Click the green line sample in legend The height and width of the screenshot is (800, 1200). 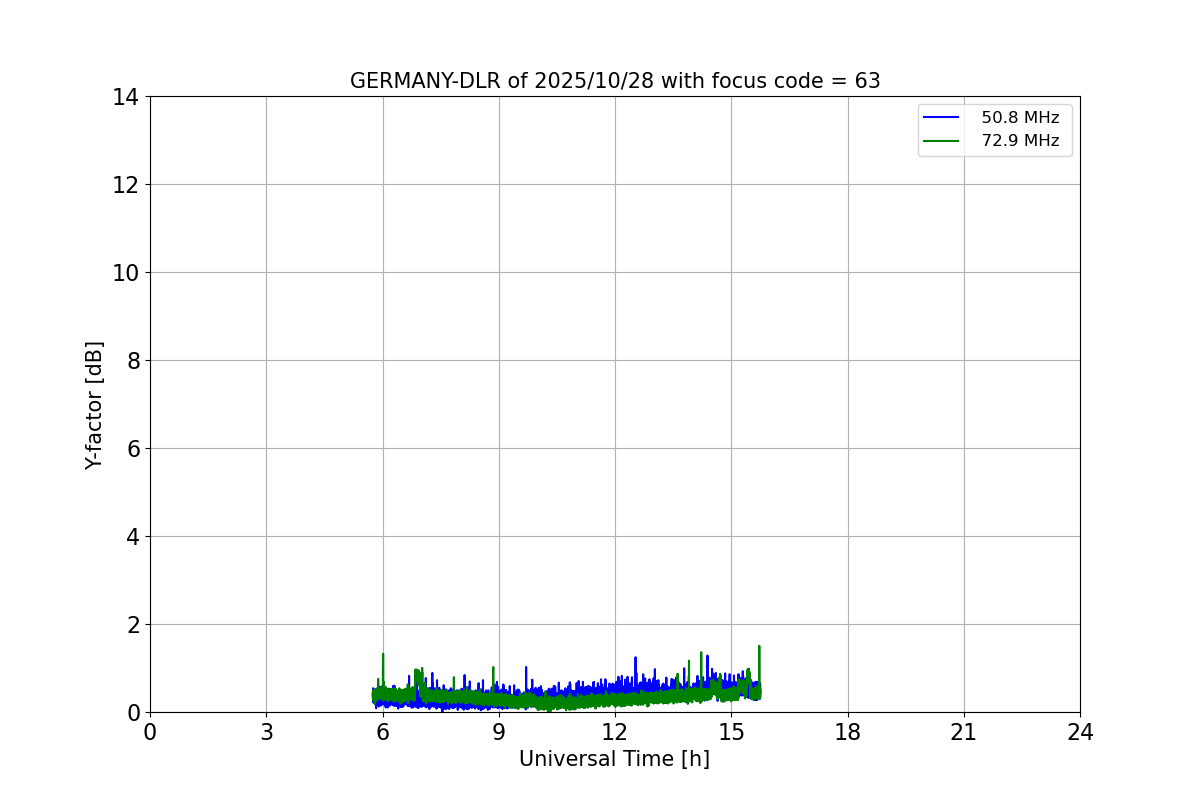click(x=942, y=141)
